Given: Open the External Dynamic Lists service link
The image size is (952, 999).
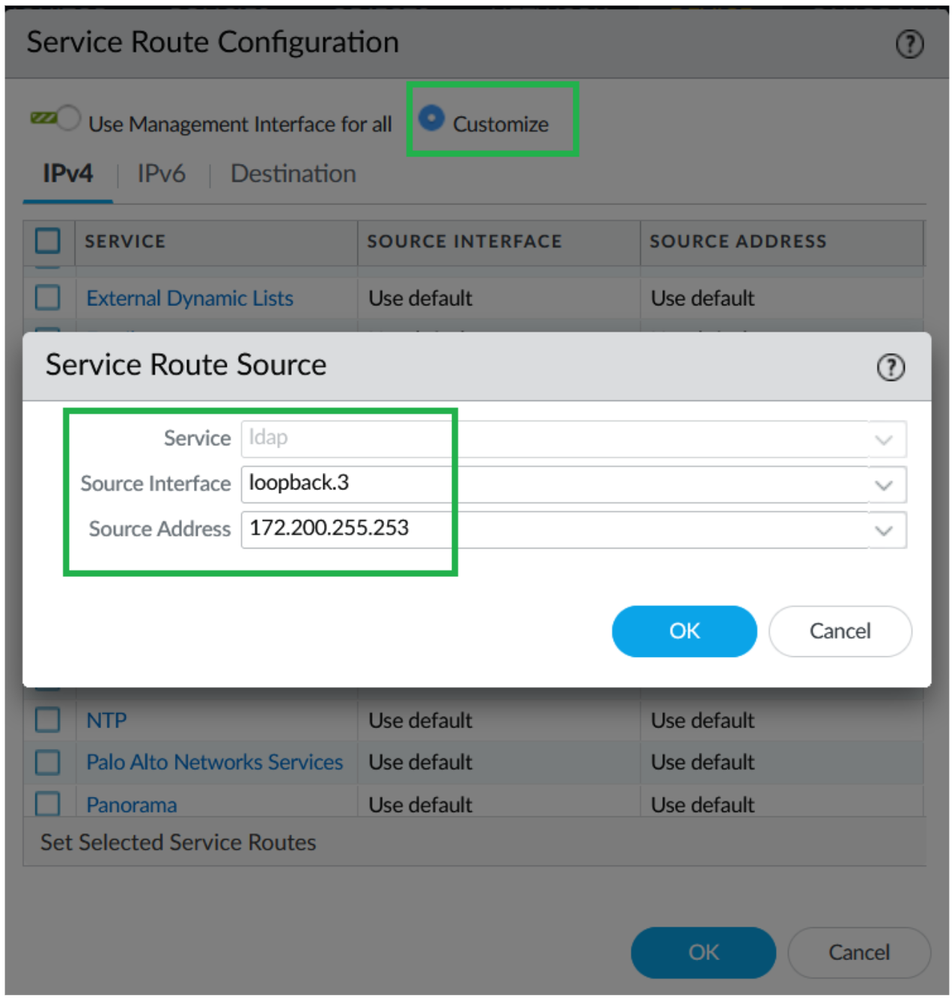Looking at the screenshot, I should point(190,298).
